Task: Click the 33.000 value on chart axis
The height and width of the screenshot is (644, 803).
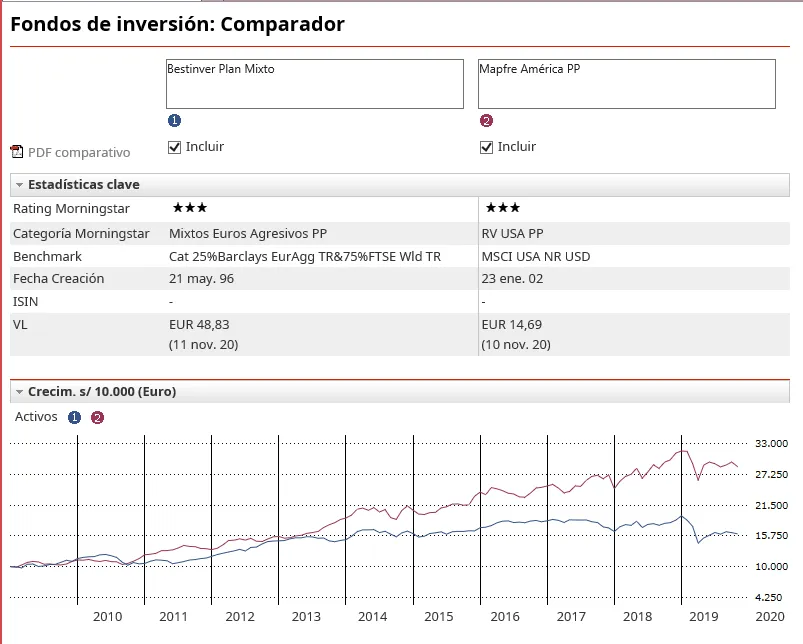Action: pyautogui.click(x=771, y=443)
